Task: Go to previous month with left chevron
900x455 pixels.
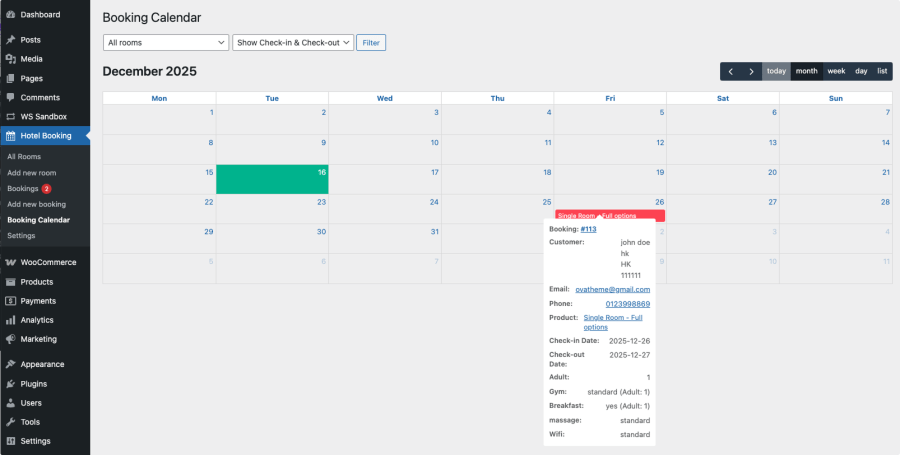Action: pyautogui.click(x=731, y=71)
